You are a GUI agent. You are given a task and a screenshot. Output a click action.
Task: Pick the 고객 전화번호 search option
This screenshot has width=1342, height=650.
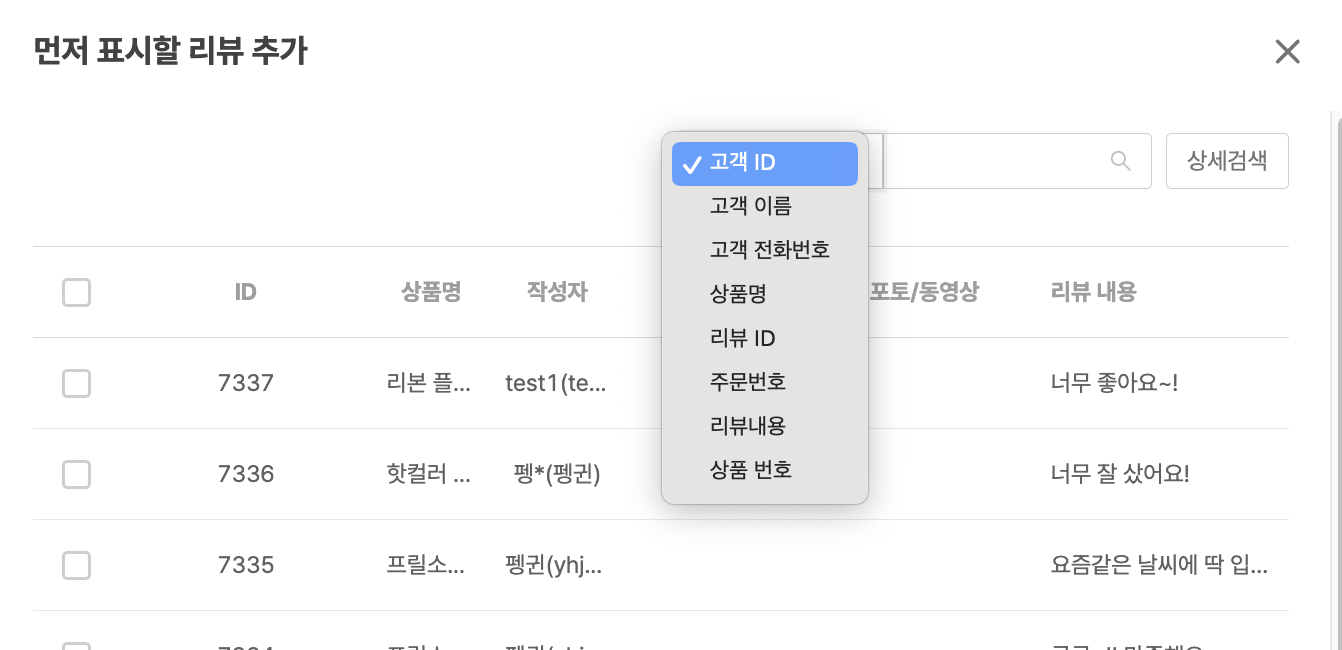pyautogui.click(x=769, y=250)
